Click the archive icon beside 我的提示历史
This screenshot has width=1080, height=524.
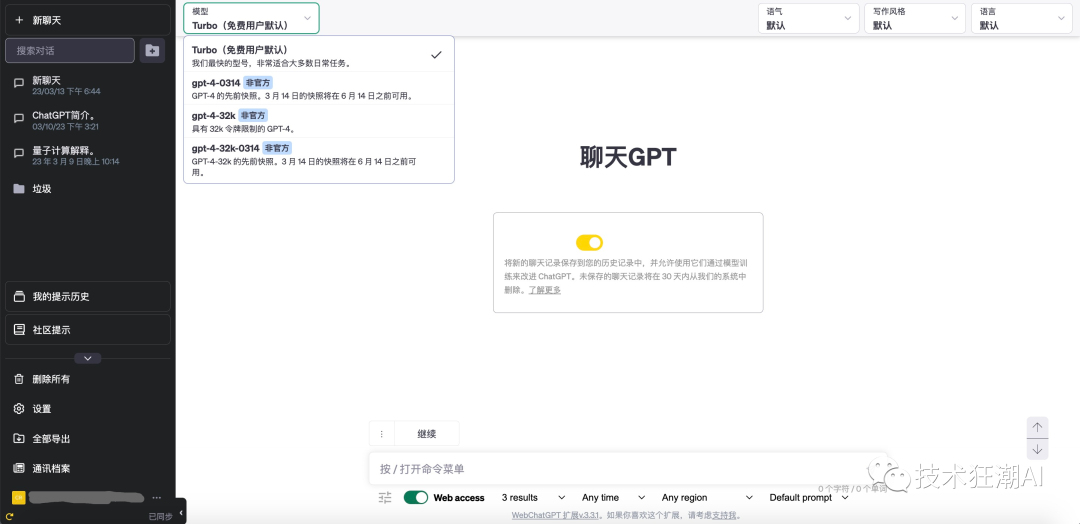[x=19, y=297]
